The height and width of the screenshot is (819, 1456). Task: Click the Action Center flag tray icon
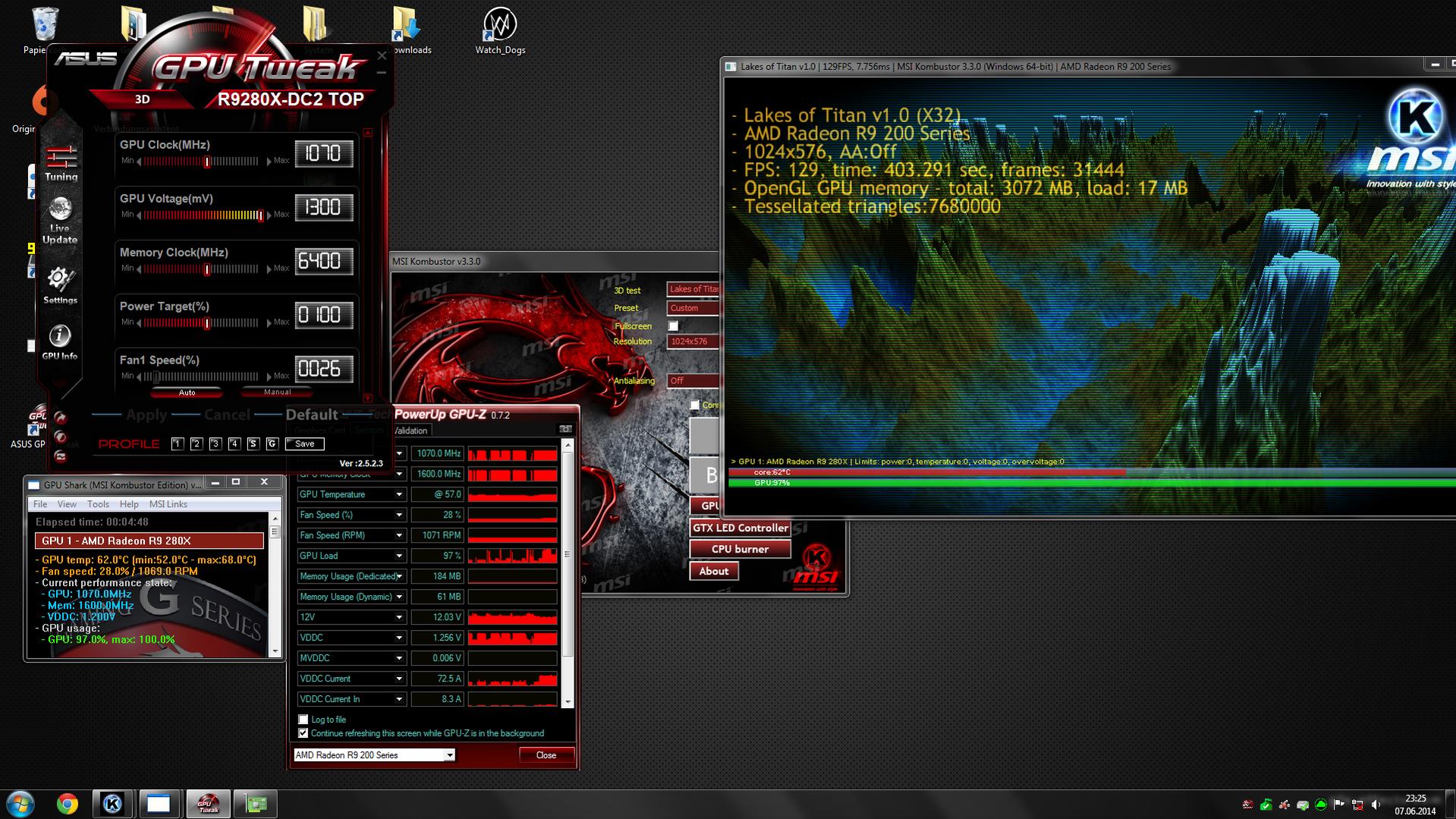pyautogui.click(x=1339, y=805)
